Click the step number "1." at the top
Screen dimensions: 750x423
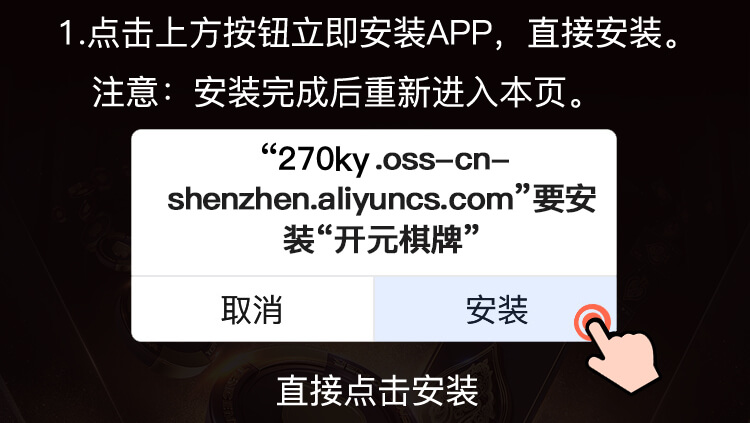click(x=72, y=34)
